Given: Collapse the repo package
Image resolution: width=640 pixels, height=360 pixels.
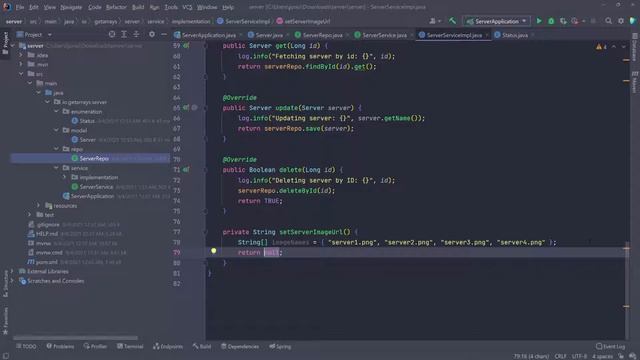Looking at the screenshot, I should pos(56,149).
